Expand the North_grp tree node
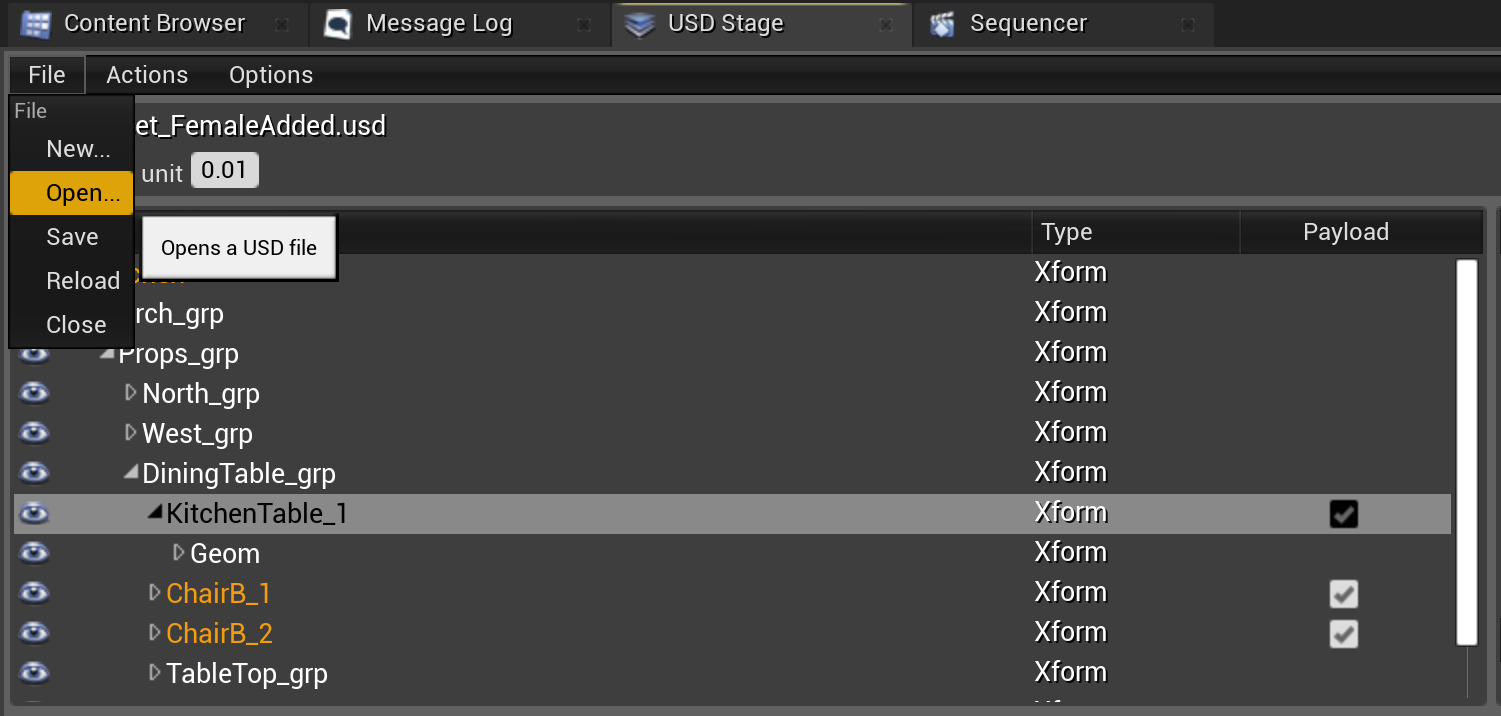The height and width of the screenshot is (716, 1501). click(x=130, y=393)
